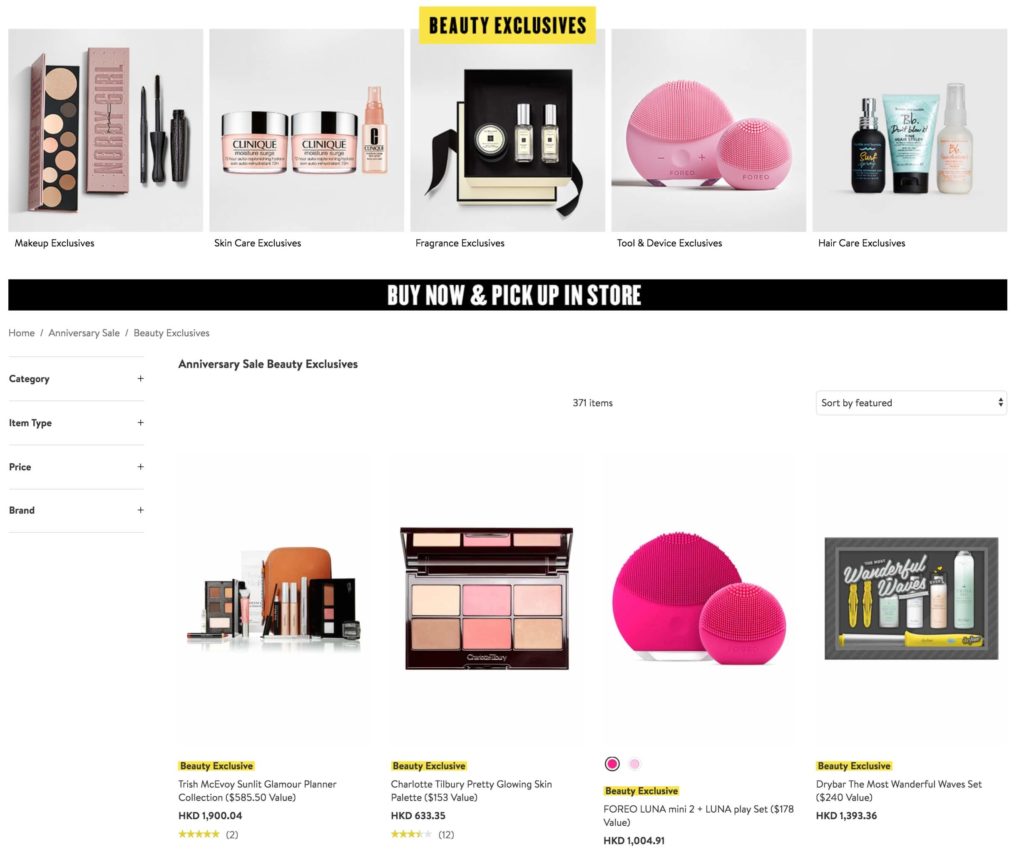Click Charlotte Tilbury star rating reviews

(423, 834)
